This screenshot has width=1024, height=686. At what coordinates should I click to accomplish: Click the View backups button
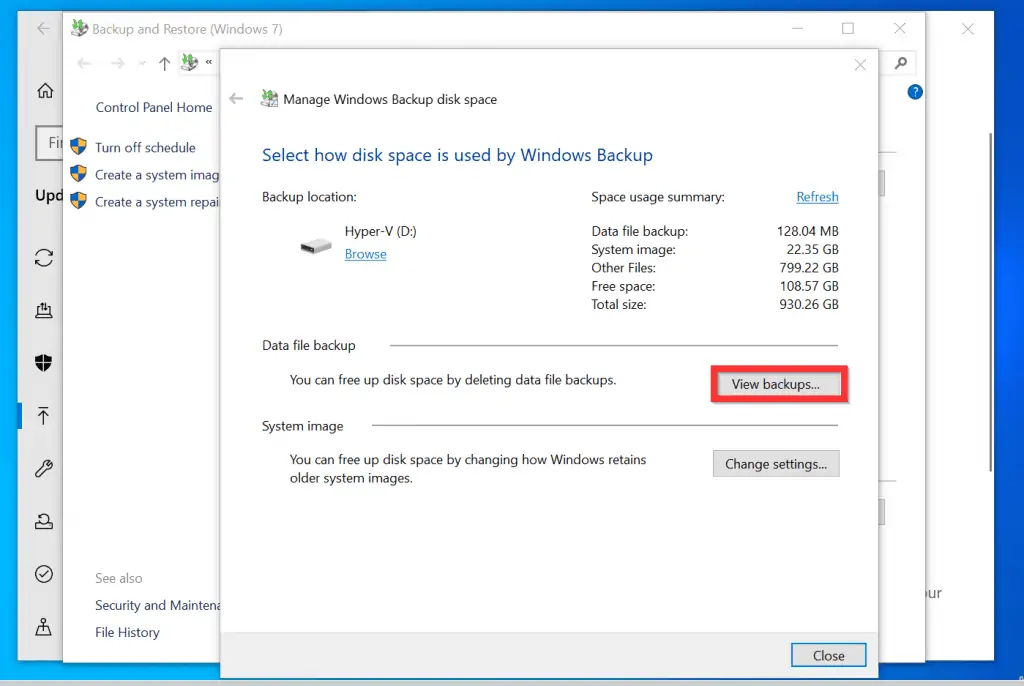click(x=779, y=384)
